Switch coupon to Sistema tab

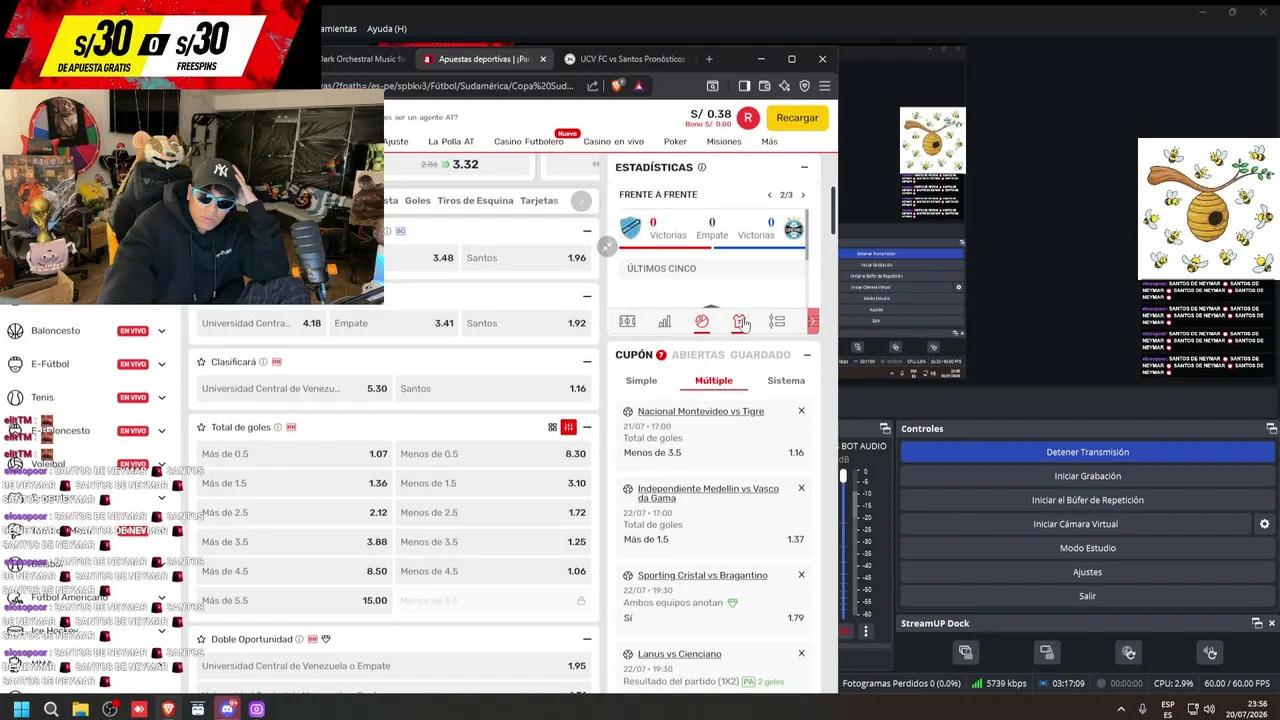(786, 380)
